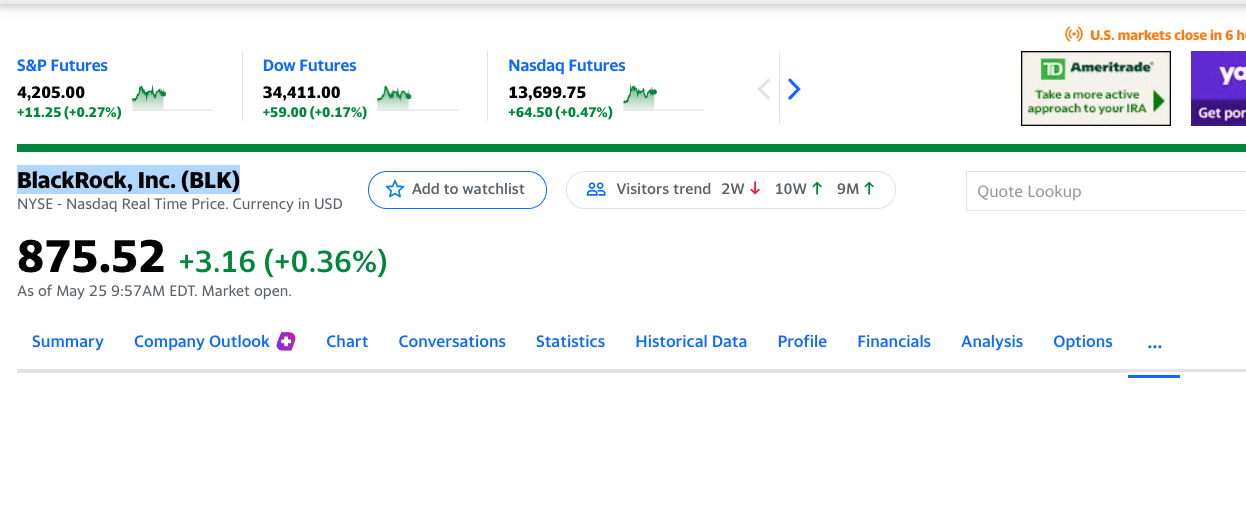Open the Nasdaq Futures link
This screenshot has width=1246, height=527.
pos(567,65)
